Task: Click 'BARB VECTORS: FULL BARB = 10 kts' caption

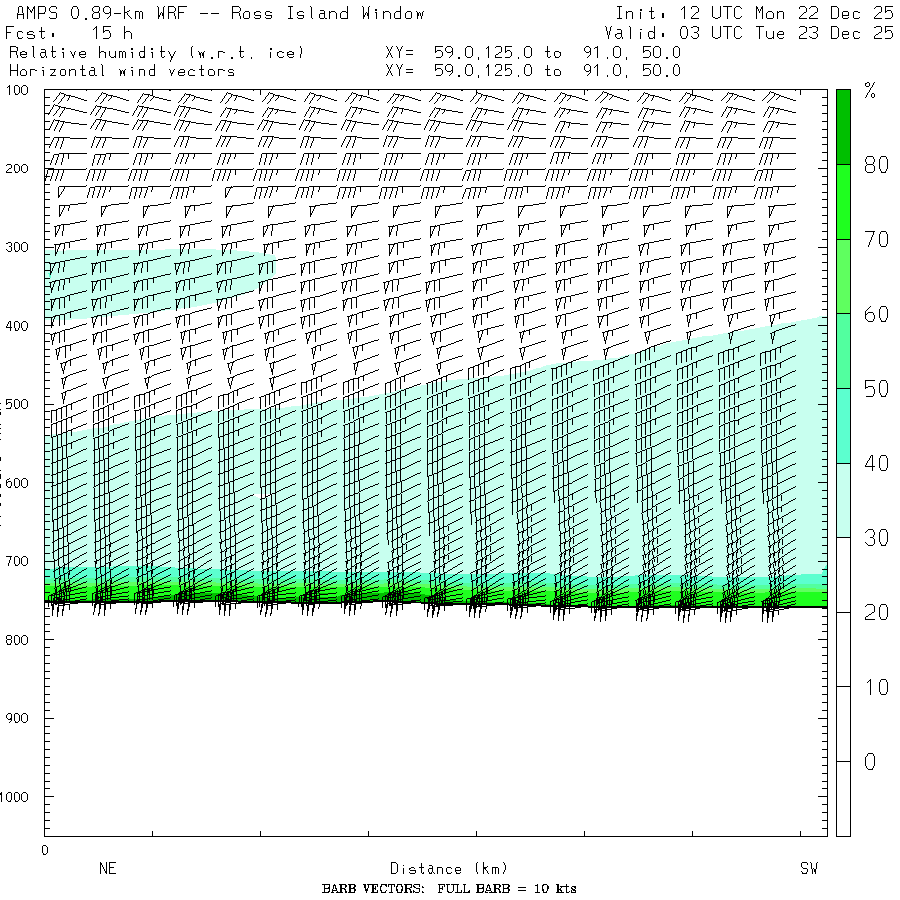Action: 449,889
